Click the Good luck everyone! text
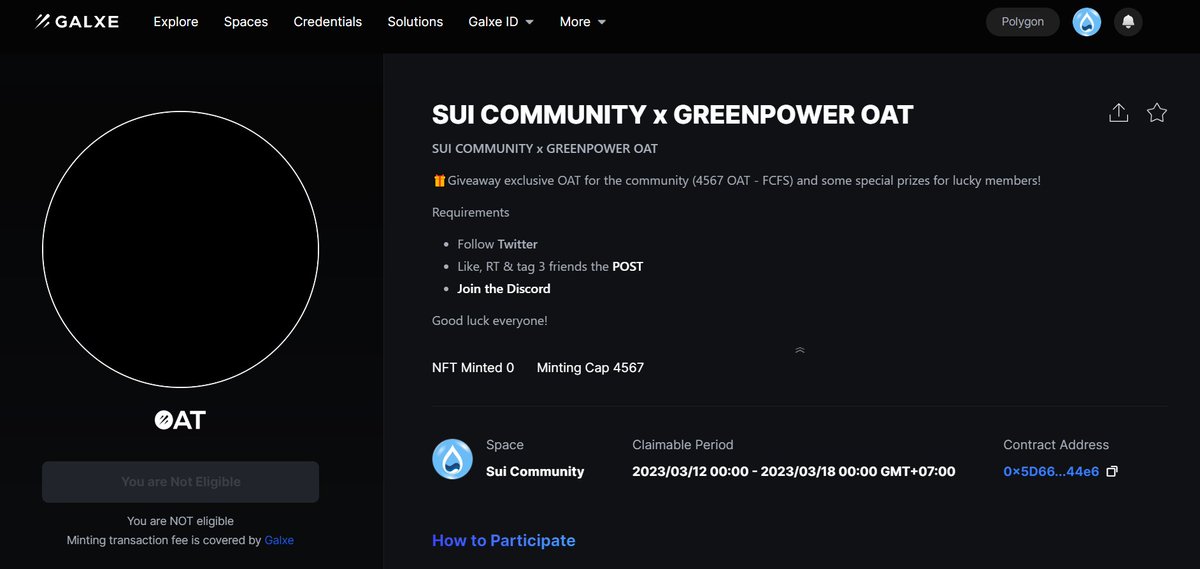 (x=490, y=321)
